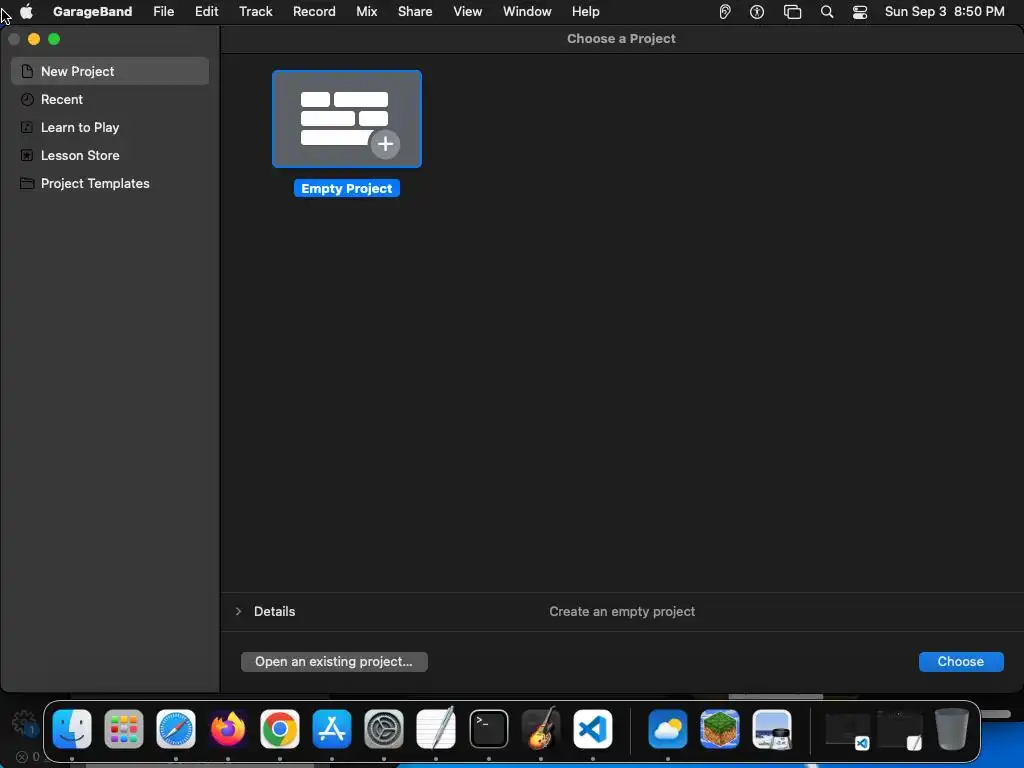The width and height of the screenshot is (1024, 768).
Task: Open Minecraft from the Dock
Action: tap(720, 729)
